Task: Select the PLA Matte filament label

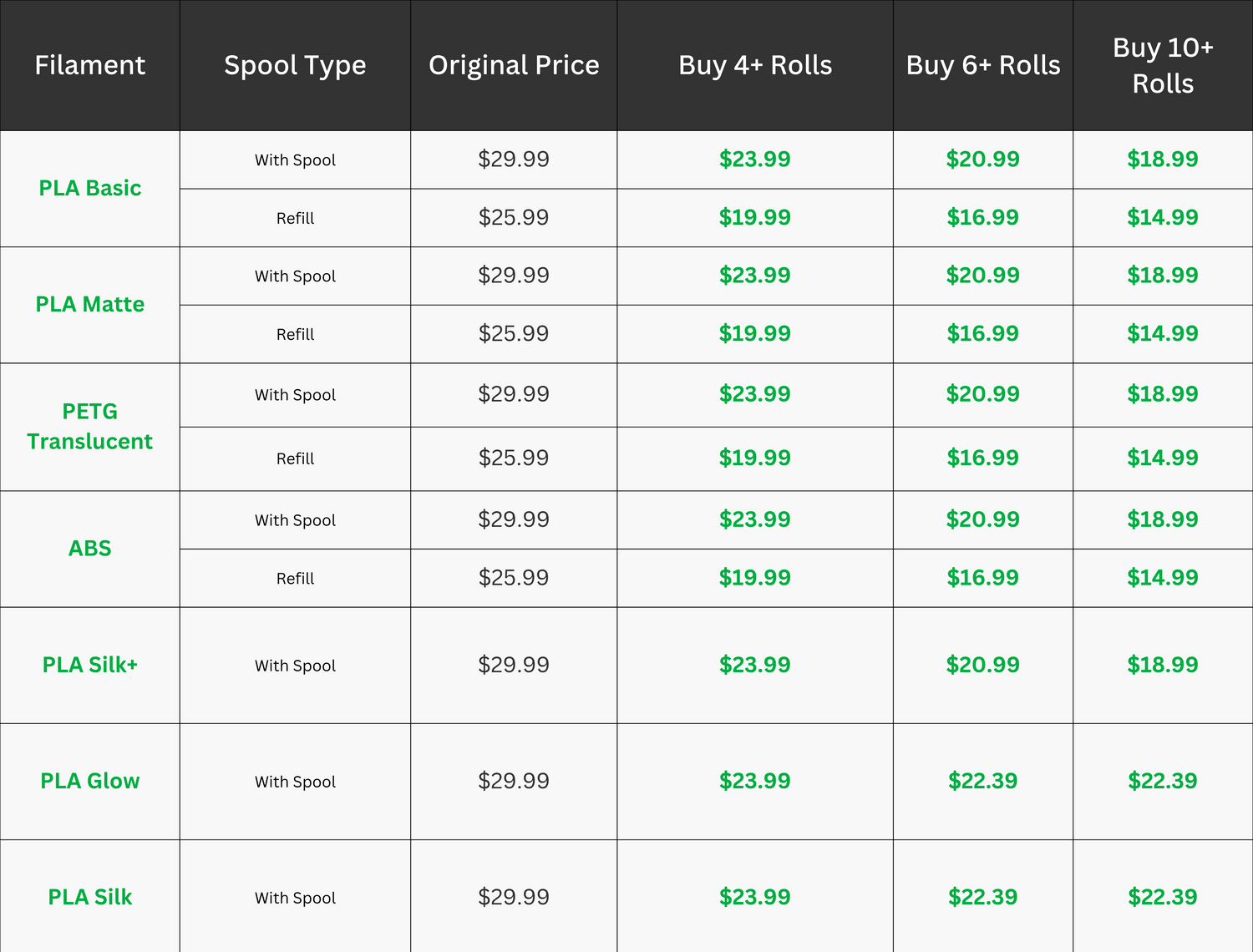Action: click(90, 305)
